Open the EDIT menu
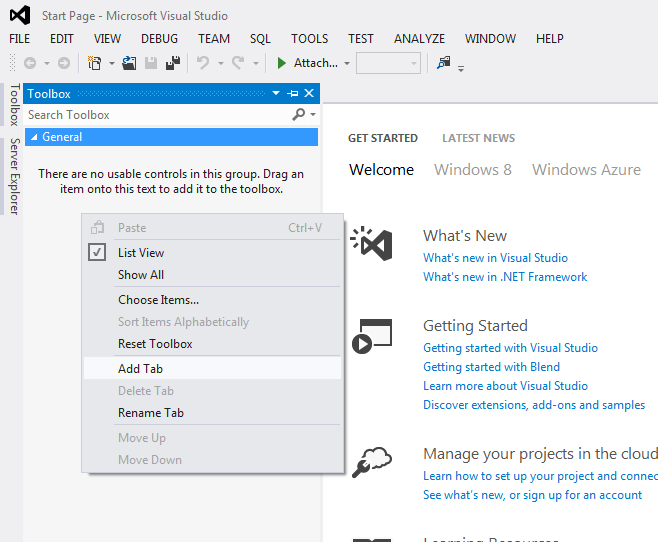The image size is (658, 542). click(62, 39)
